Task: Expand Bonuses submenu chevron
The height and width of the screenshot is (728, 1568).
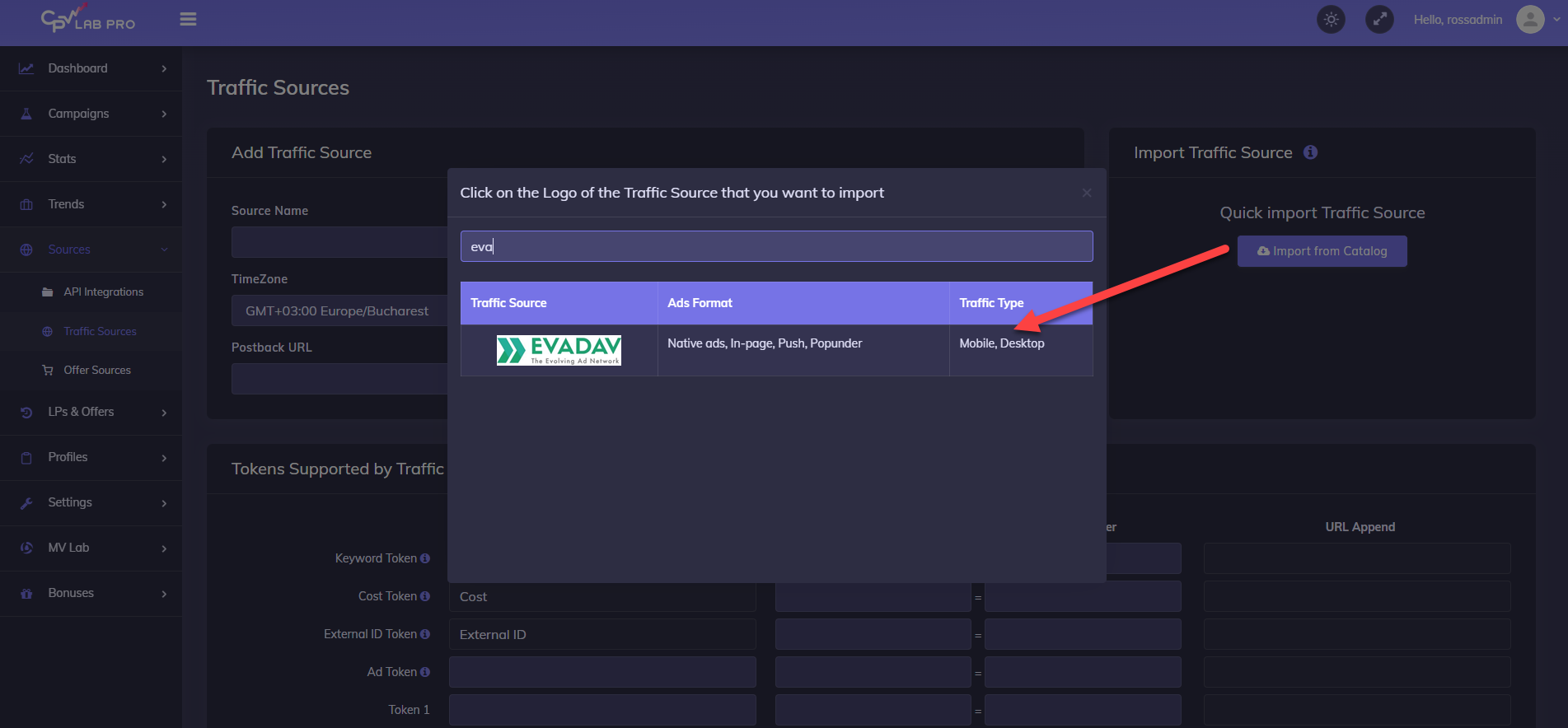Action: pos(164,594)
